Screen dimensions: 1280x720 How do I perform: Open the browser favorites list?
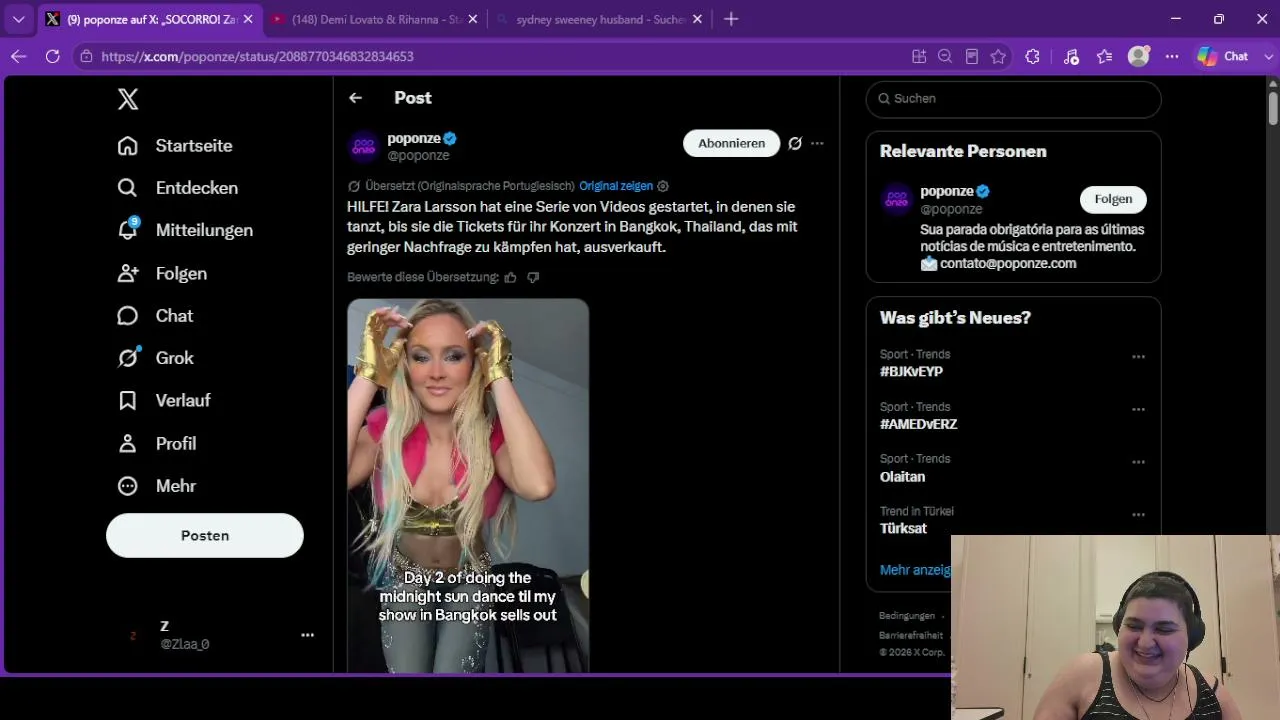point(1104,57)
